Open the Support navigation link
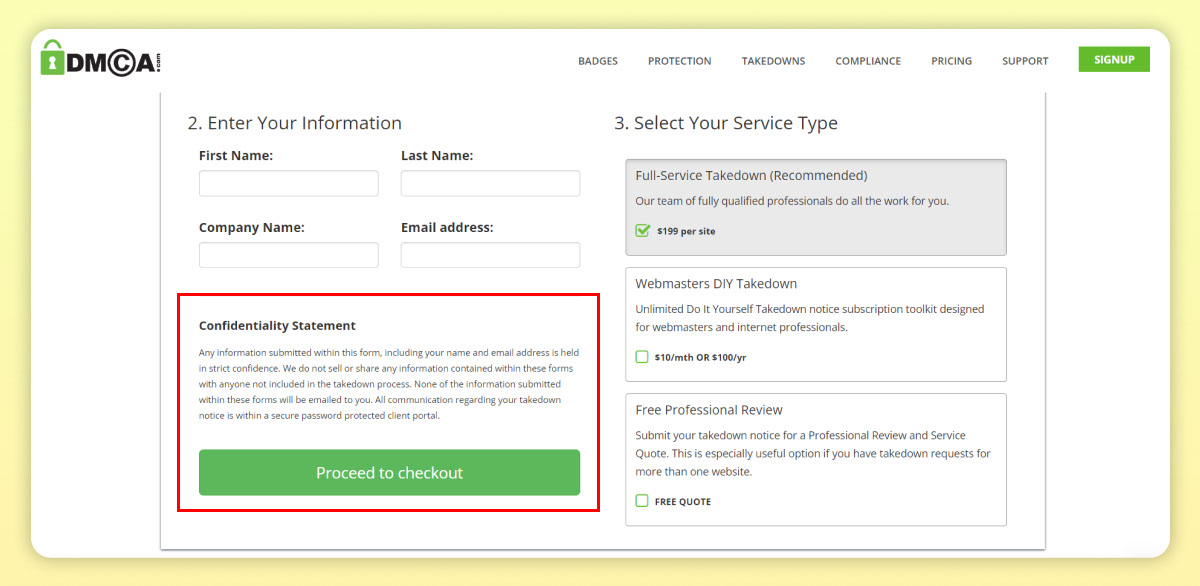The width and height of the screenshot is (1200, 586). click(x=1025, y=61)
